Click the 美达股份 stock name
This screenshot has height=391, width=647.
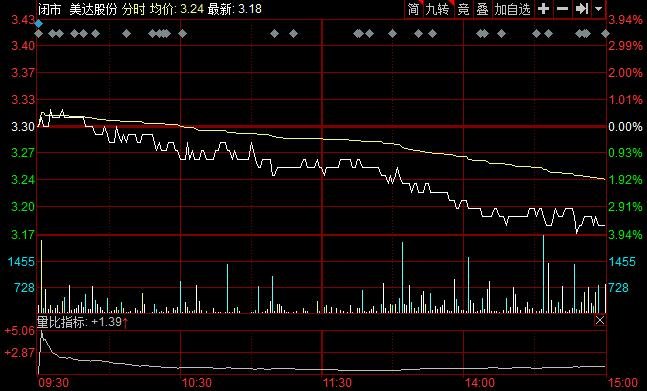(x=93, y=9)
